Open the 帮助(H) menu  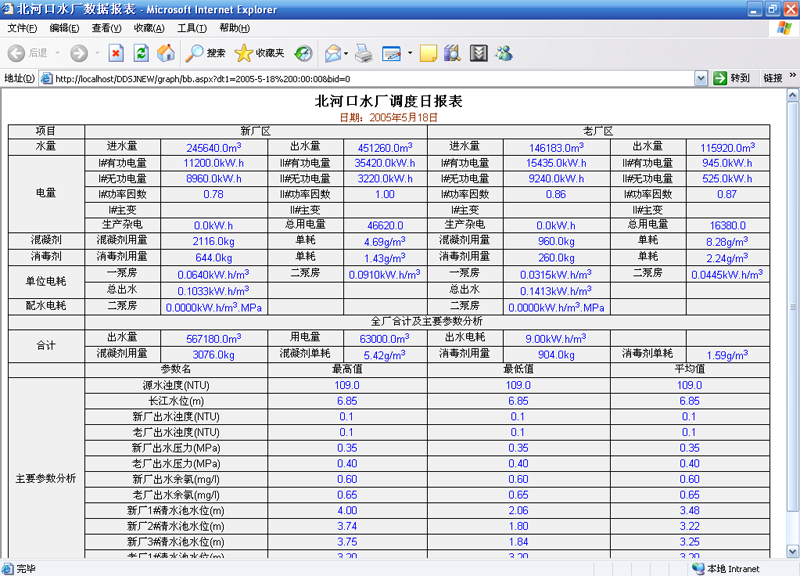[x=235, y=28]
